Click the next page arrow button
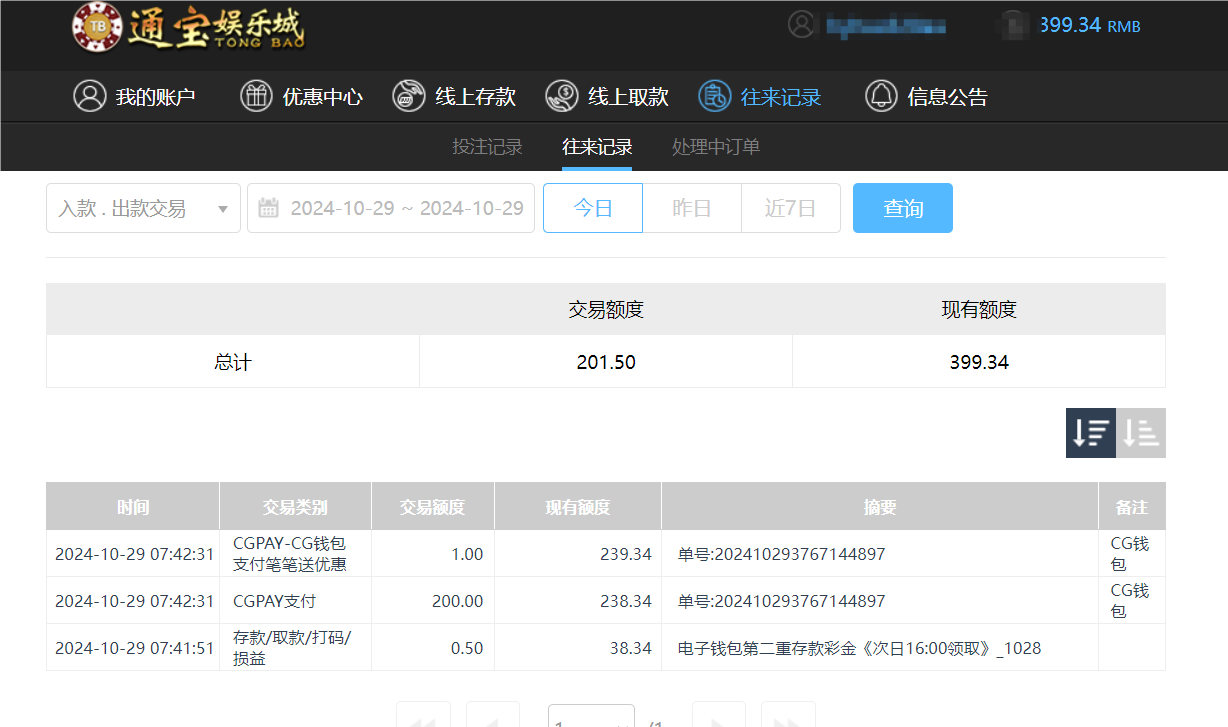 coord(719,718)
